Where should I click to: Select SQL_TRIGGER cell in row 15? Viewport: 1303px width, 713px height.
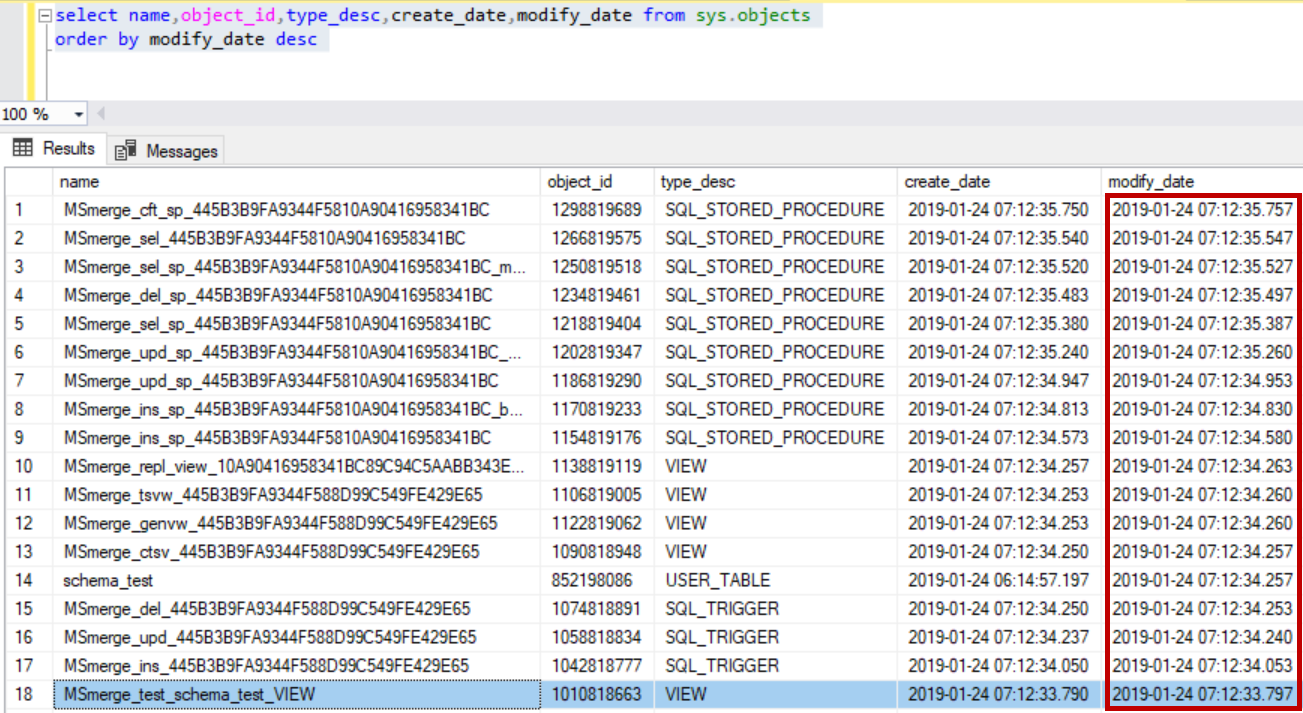point(775,609)
